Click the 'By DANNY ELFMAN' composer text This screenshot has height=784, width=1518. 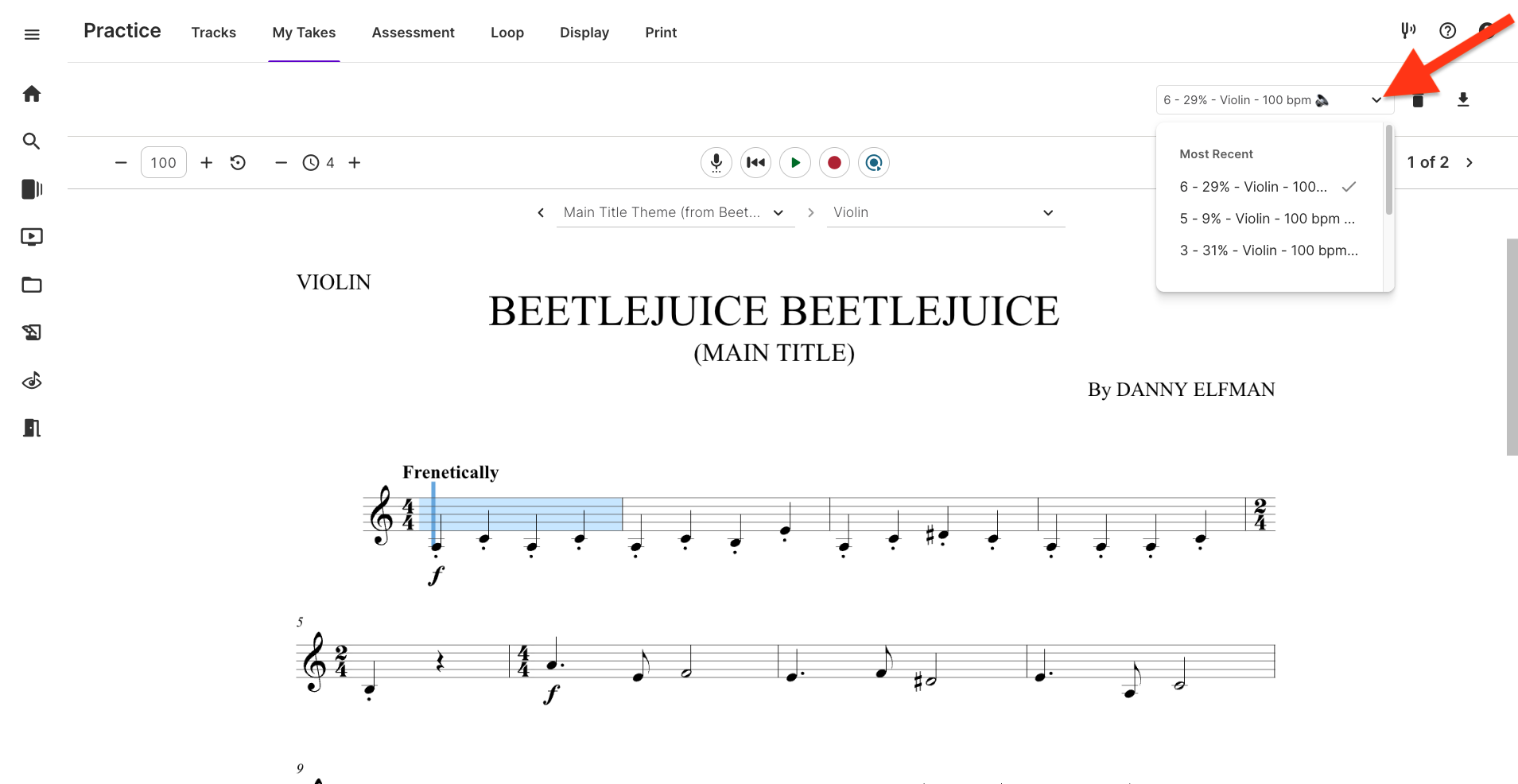pos(1181,390)
